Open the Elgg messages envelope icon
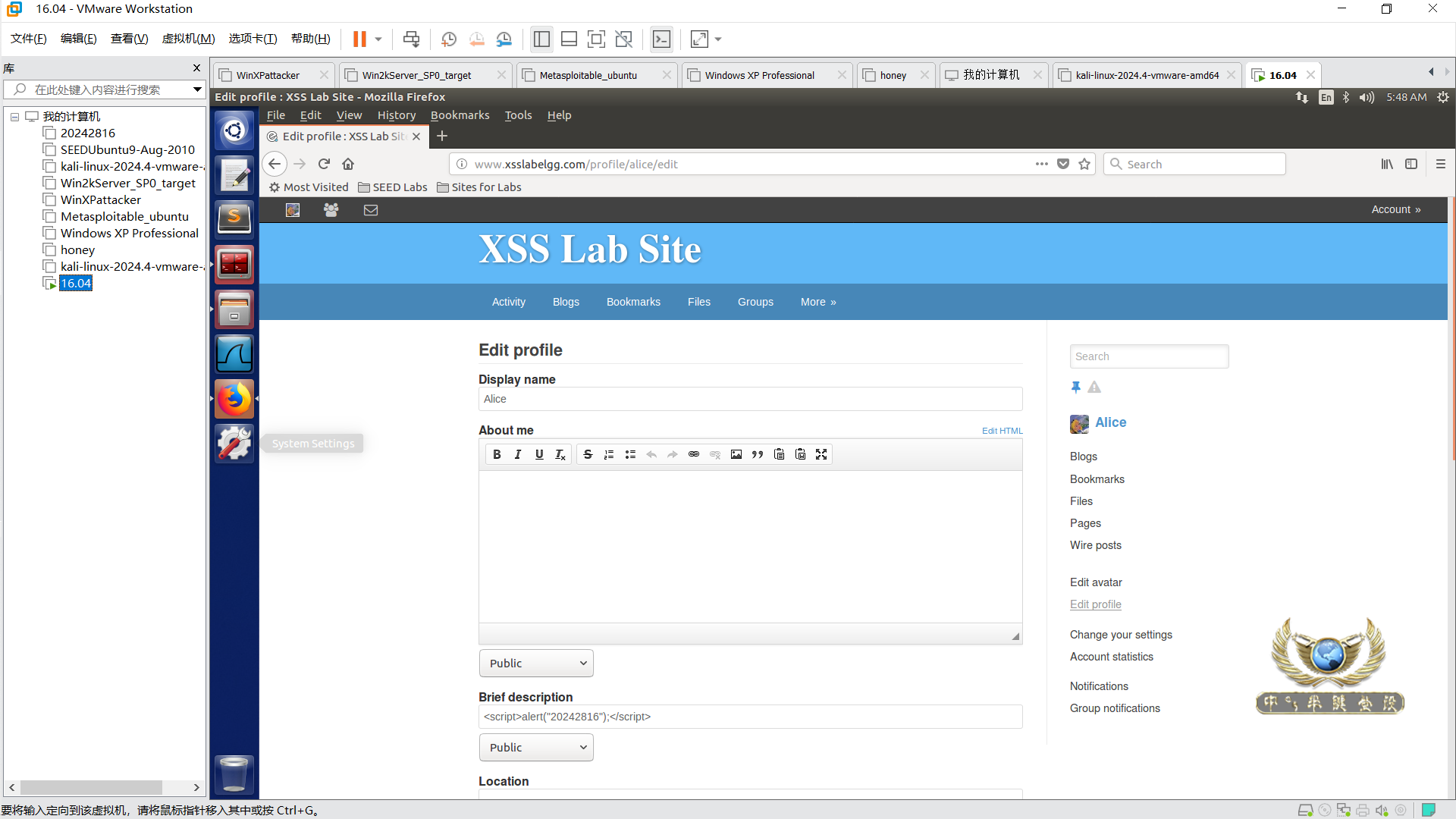The width and height of the screenshot is (1456, 819). coord(371,210)
